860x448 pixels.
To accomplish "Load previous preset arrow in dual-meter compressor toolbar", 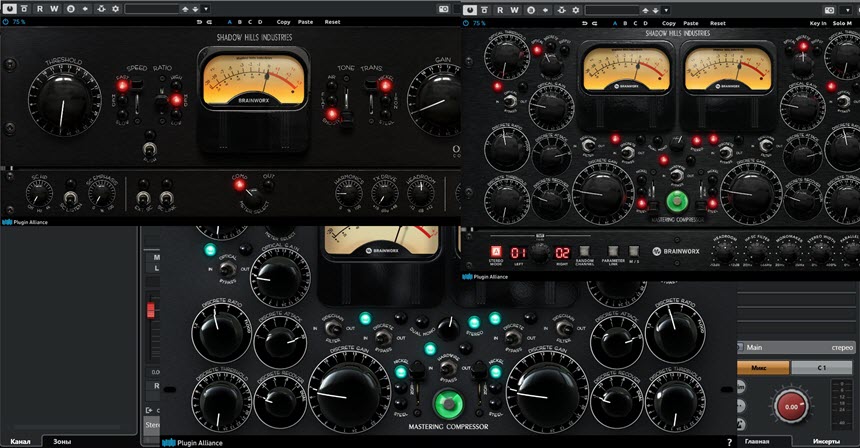I will pyautogui.click(x=646, y=10).
